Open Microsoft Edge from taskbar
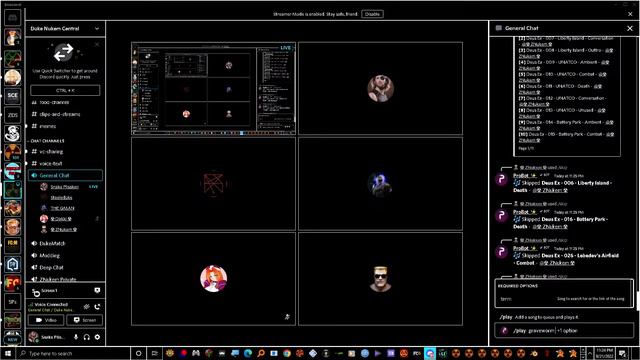 click(248, 353)
